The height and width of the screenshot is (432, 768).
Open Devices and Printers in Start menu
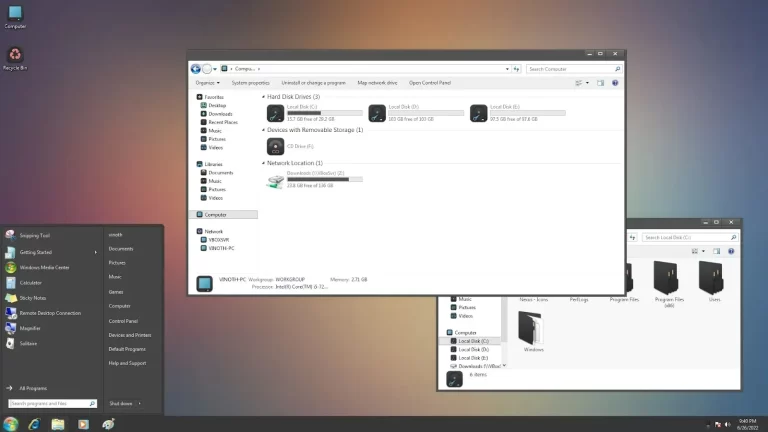click(x=130, y=335)
